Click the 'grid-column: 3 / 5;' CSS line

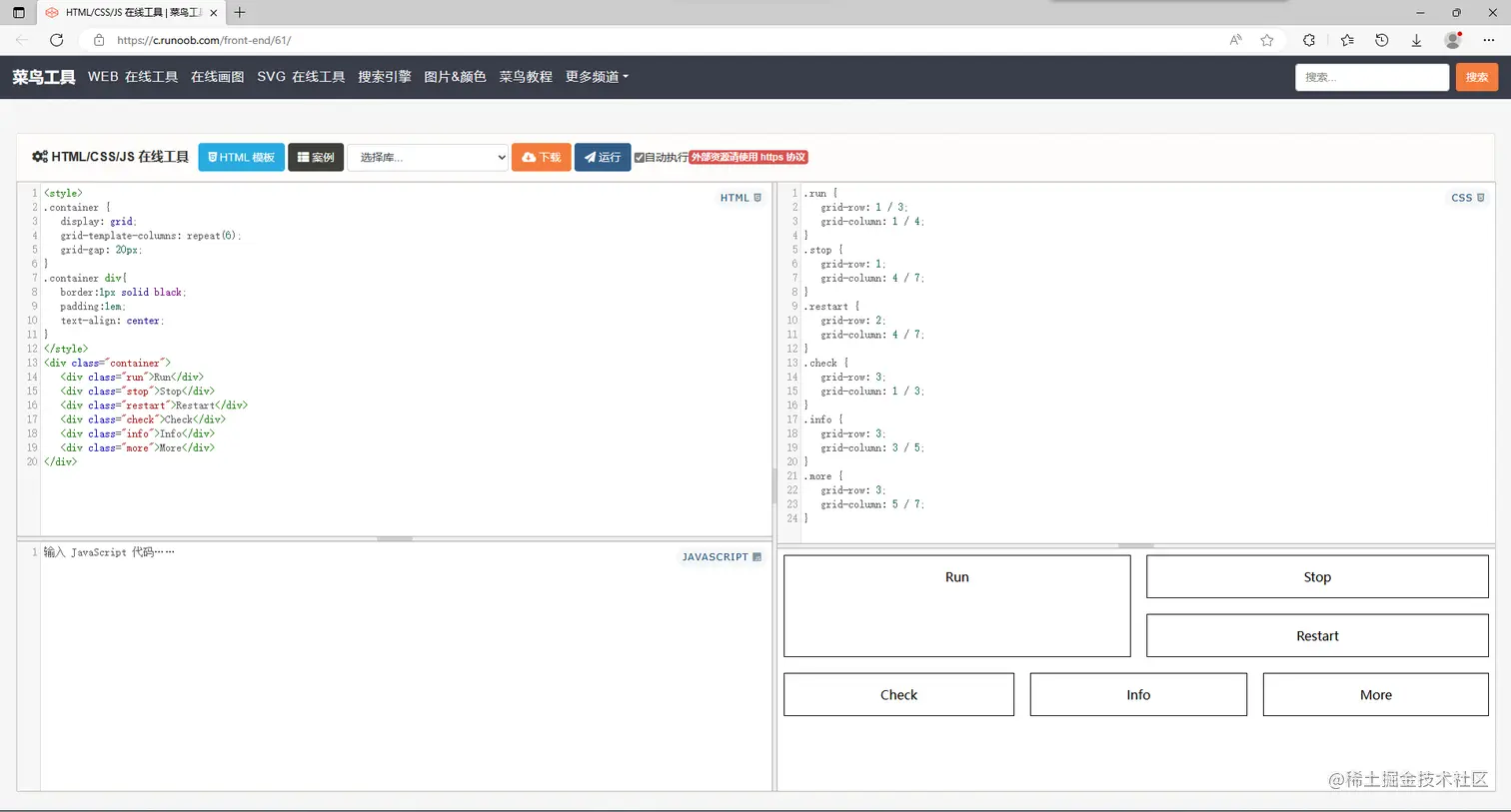[x=872, y=448]
